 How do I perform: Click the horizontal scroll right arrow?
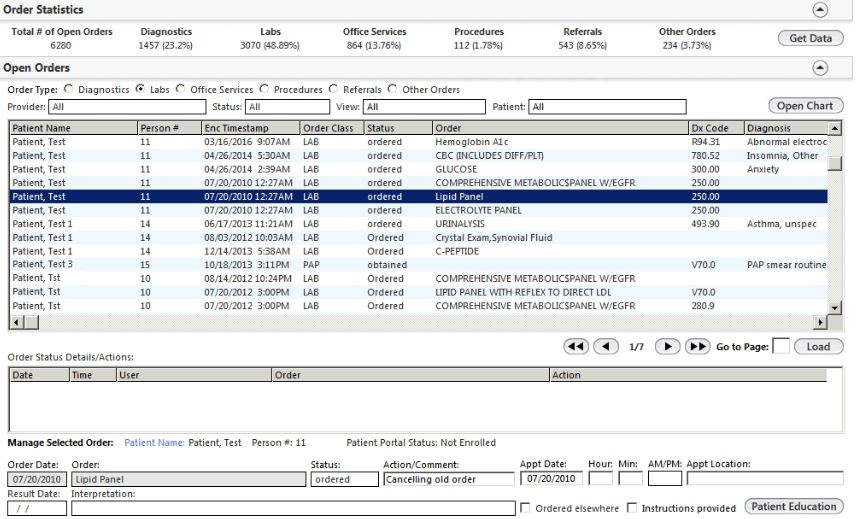(x=820, y=322)
